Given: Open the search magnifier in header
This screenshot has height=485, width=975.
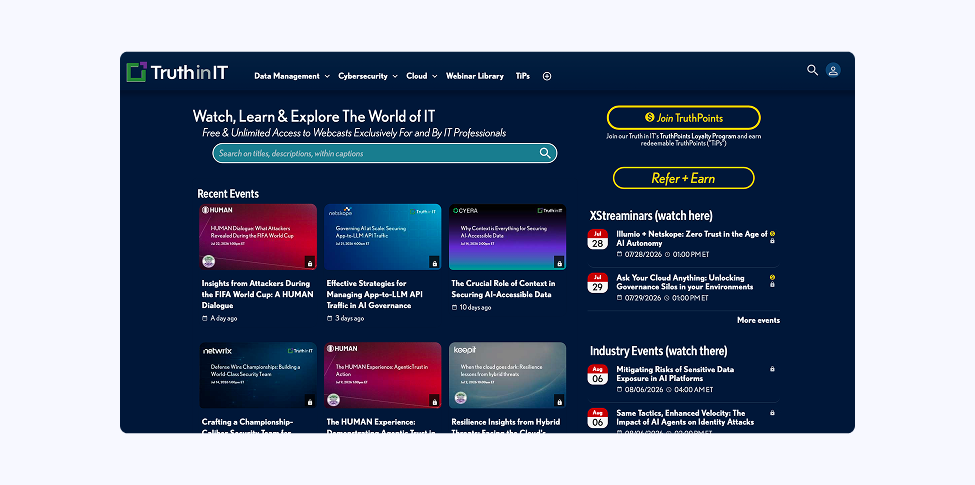Looking at the screenshot, I should [x=812, y=70].
